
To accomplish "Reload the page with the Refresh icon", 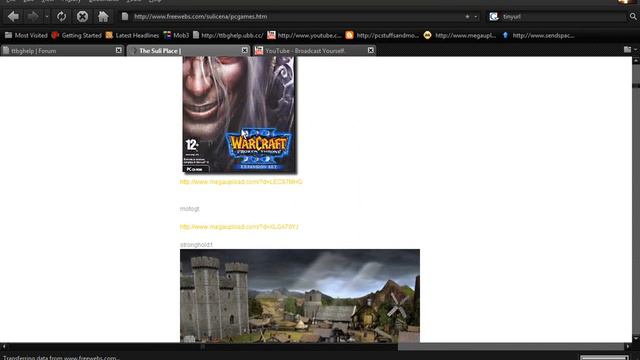I will [x=62, y=17].
